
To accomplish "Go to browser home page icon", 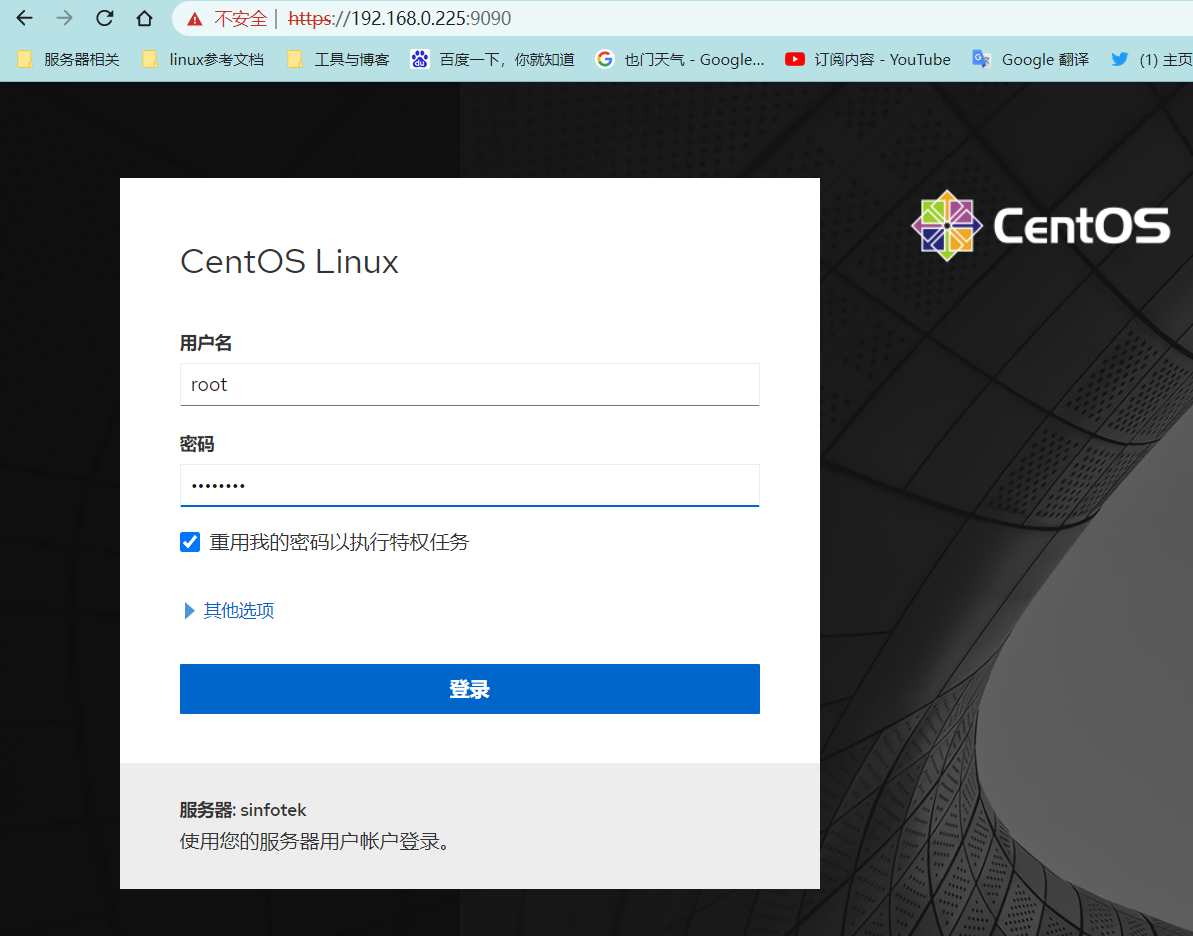I will point(144,18).
